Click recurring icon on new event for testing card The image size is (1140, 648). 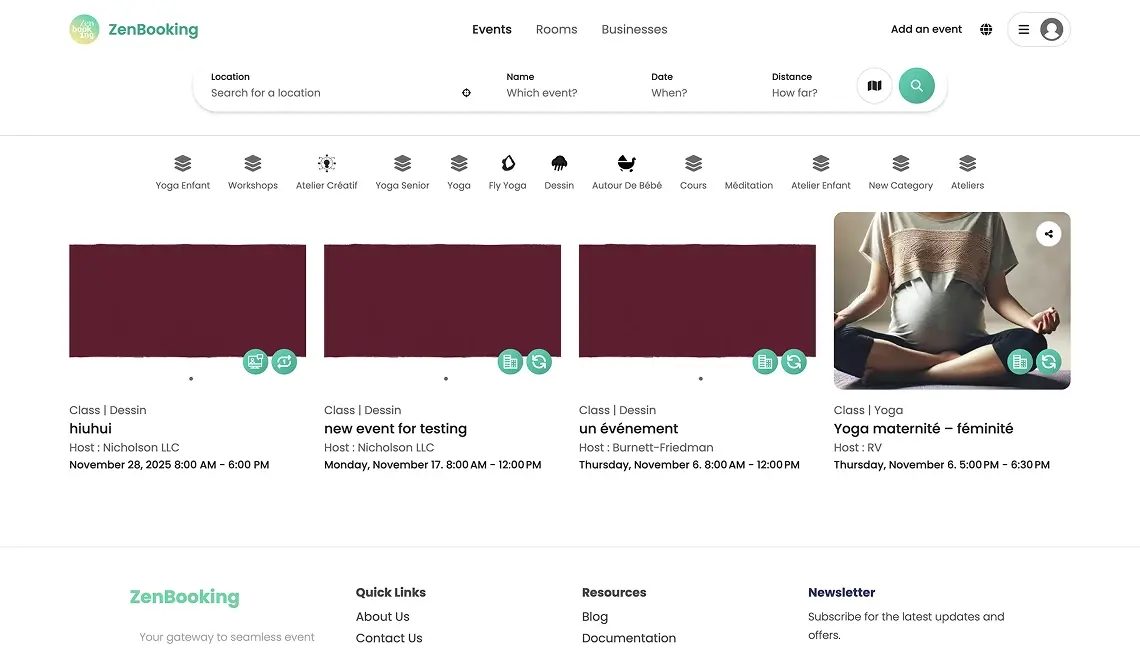coord(539,361)
